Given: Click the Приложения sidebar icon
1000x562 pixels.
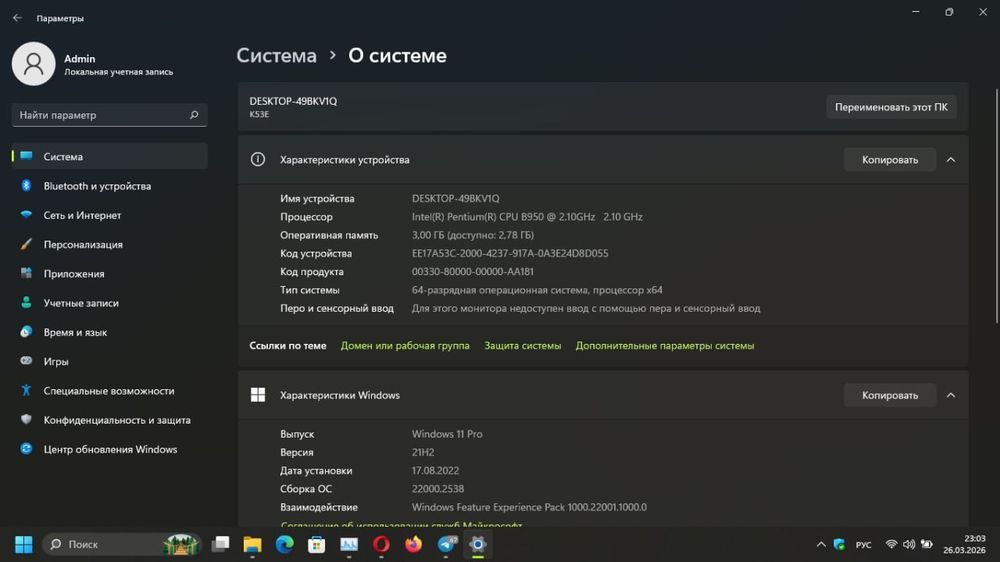Looking at the screenshot, I should (x=26, y=274).
